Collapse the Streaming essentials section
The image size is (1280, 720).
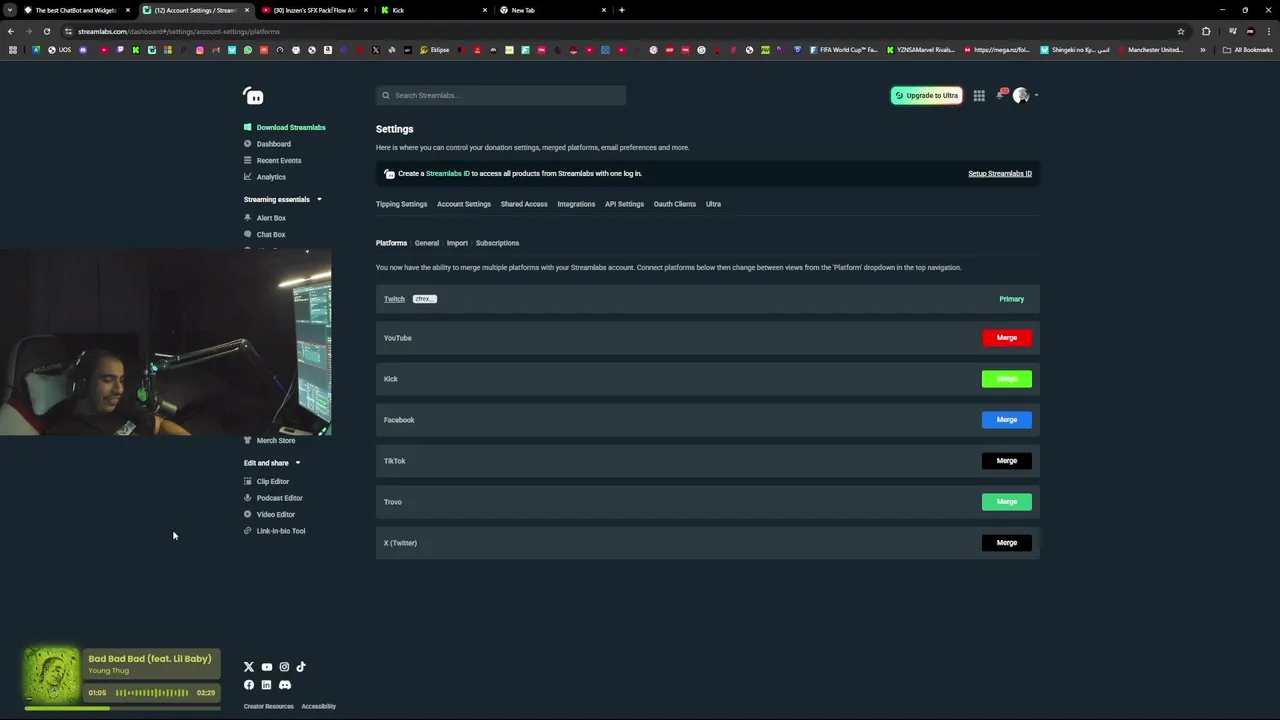pyautogui.click(x=319, y=199)
